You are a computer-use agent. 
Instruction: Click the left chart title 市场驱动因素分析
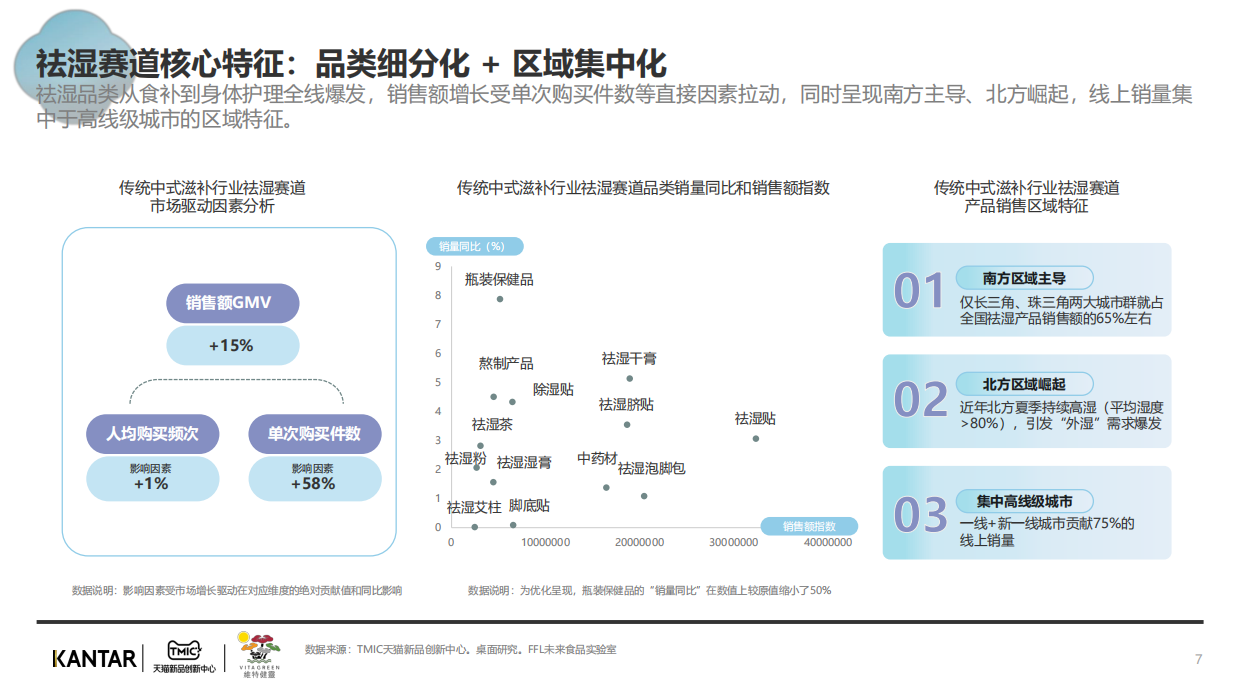point(212,206)
